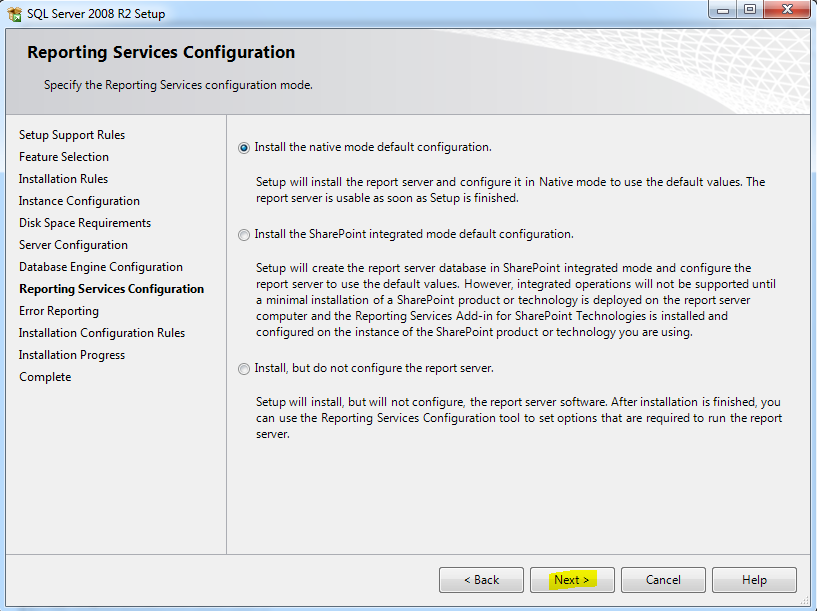
Task: Select the bold Reporting Services Configuration step
Action: pyautogui.click(x=112, y=289)
